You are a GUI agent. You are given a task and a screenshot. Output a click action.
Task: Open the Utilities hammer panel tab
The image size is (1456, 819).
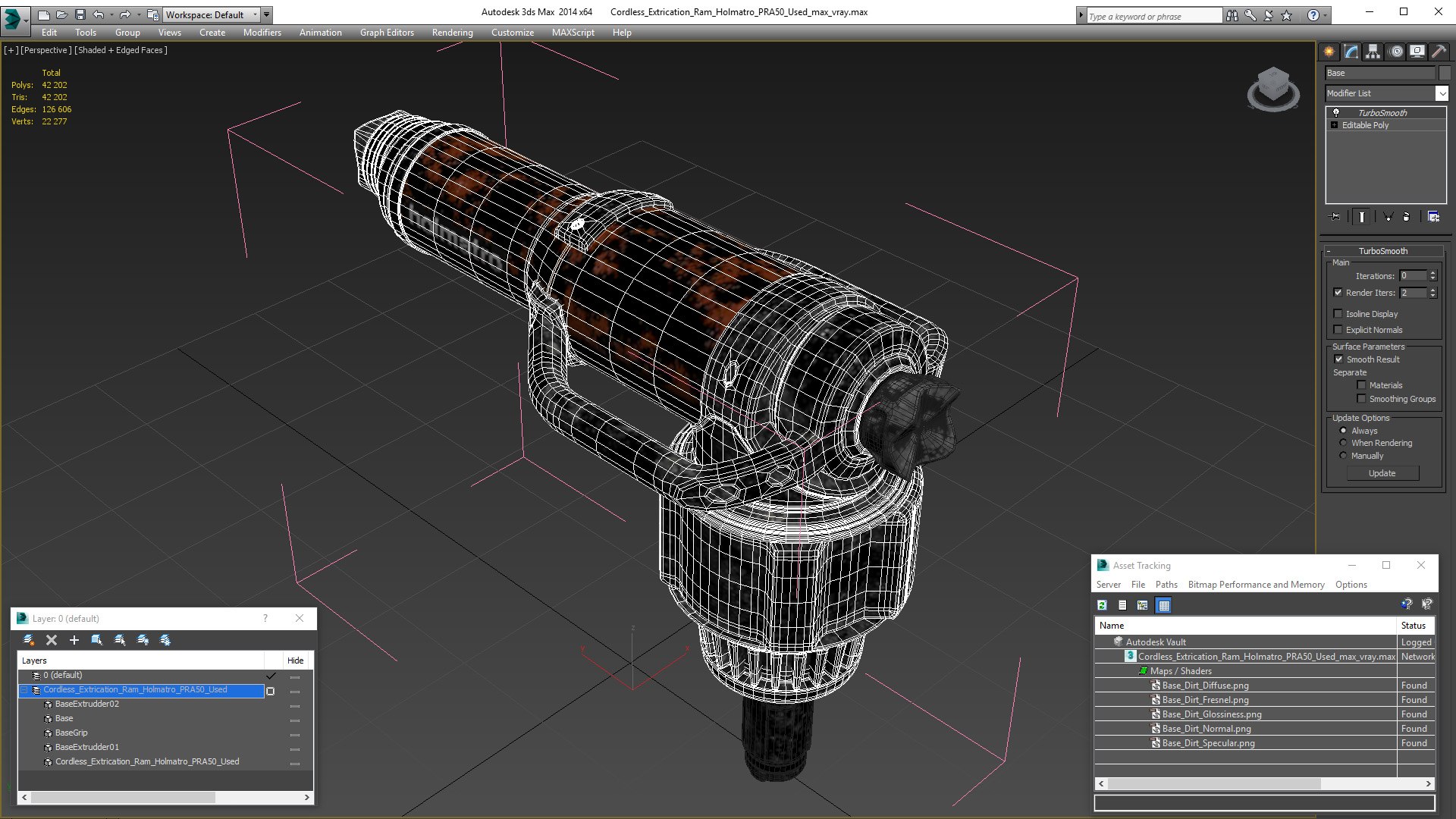1439,52
